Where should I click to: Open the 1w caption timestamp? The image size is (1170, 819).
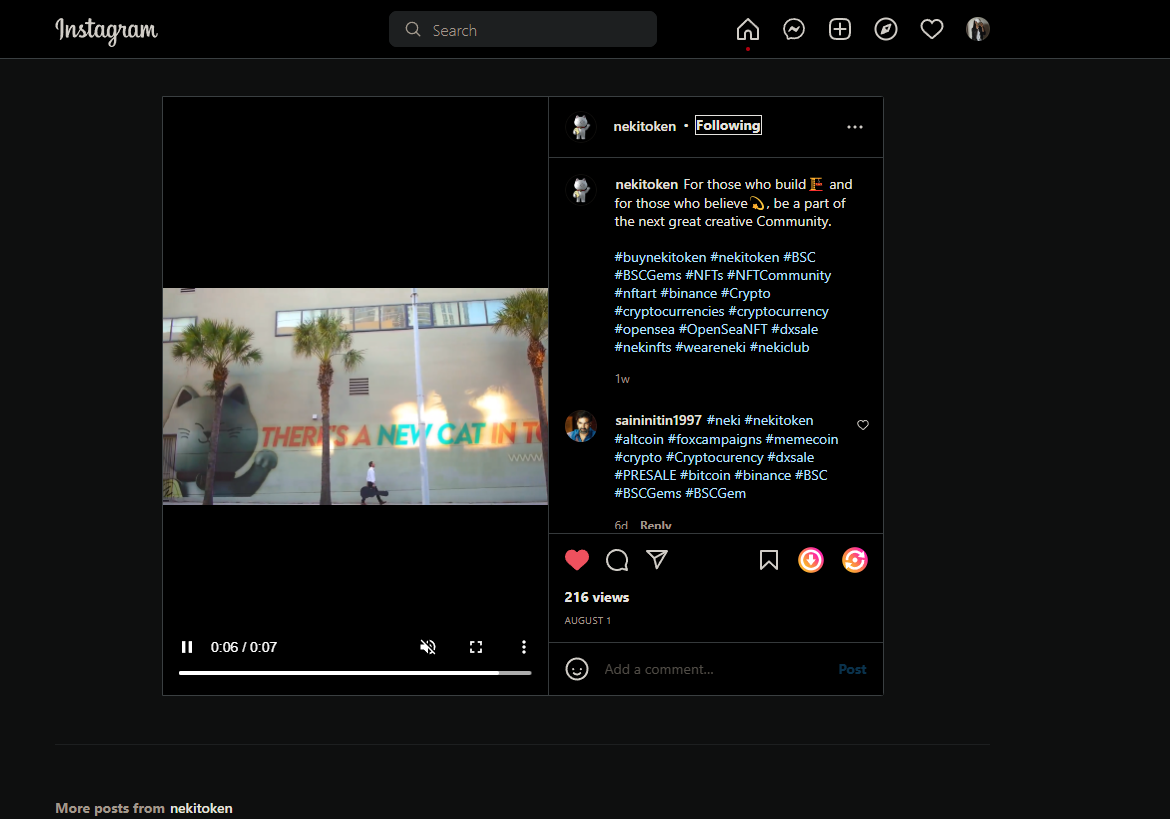[x=622, y=379]
